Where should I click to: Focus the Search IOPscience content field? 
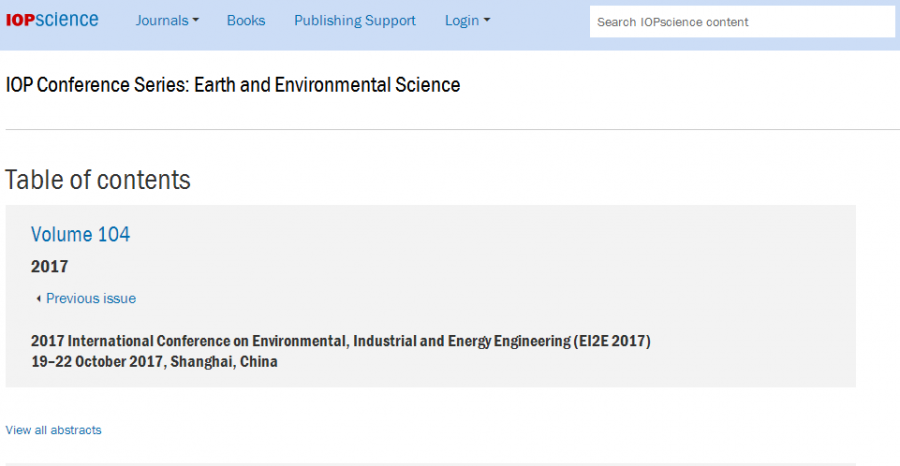coord(741,22)
